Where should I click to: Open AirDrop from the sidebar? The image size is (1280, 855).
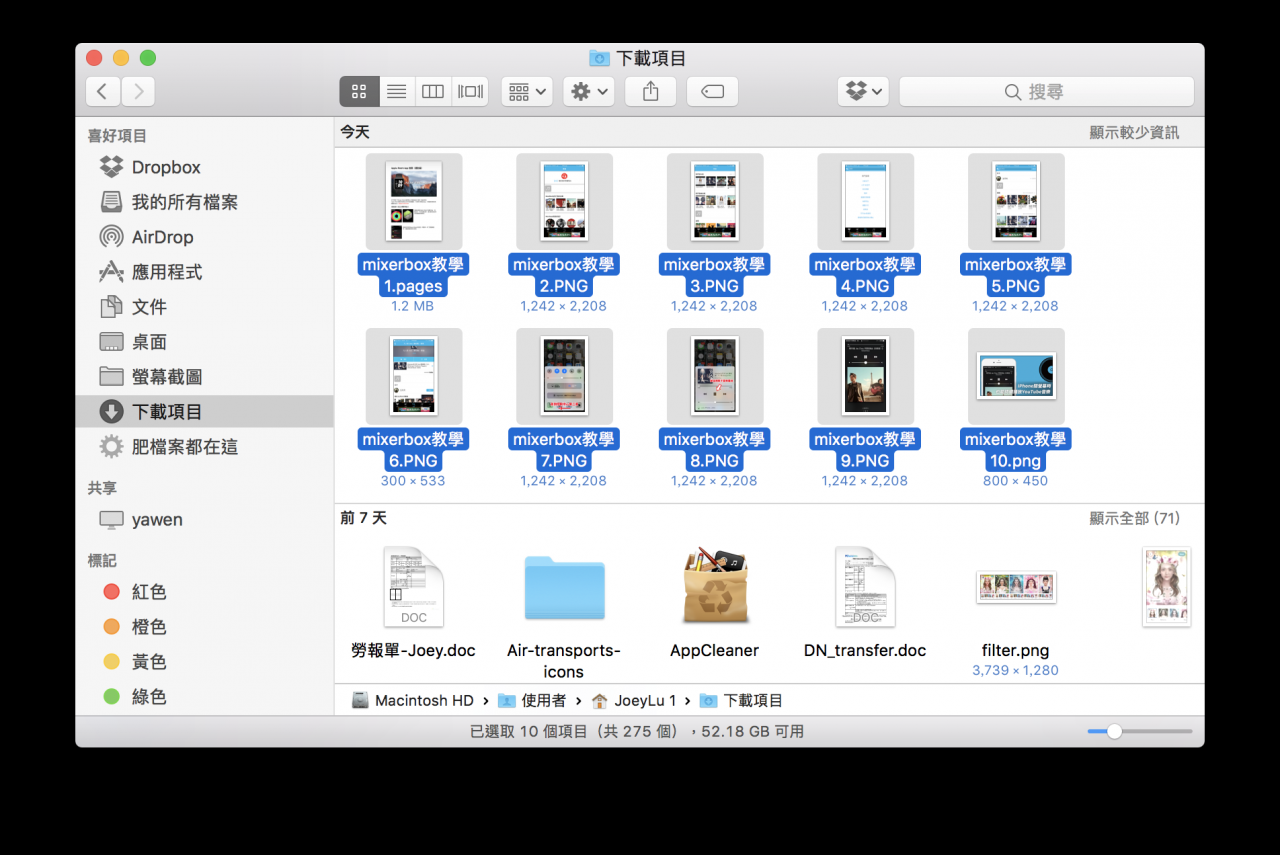[161, 237]
